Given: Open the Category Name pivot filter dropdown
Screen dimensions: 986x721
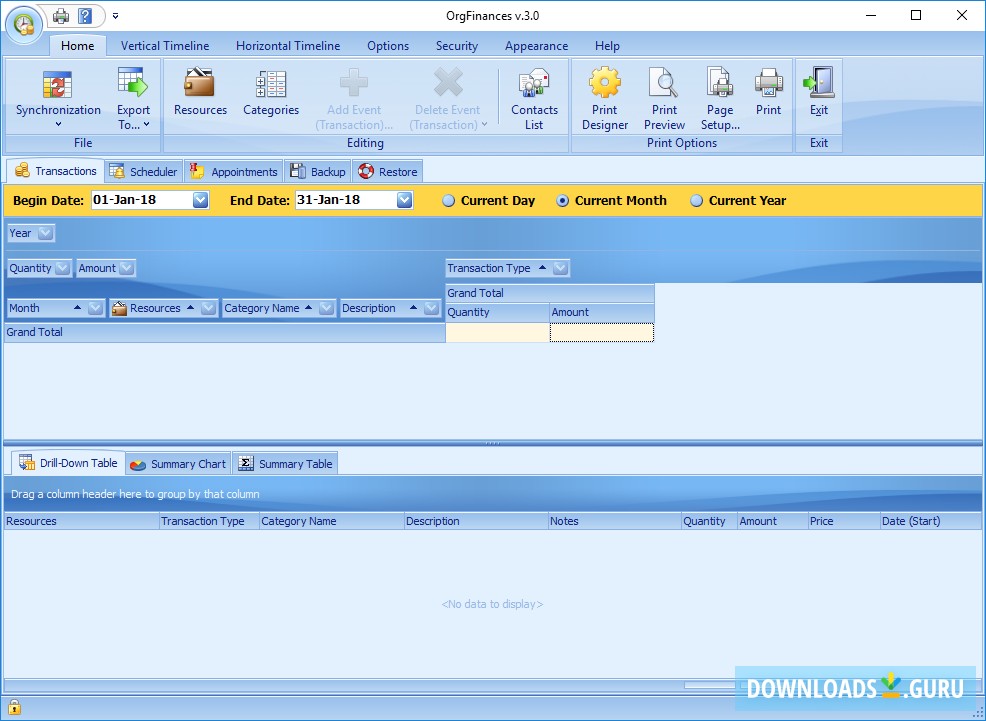Looking at the screenshot, I should click(326, 309).
